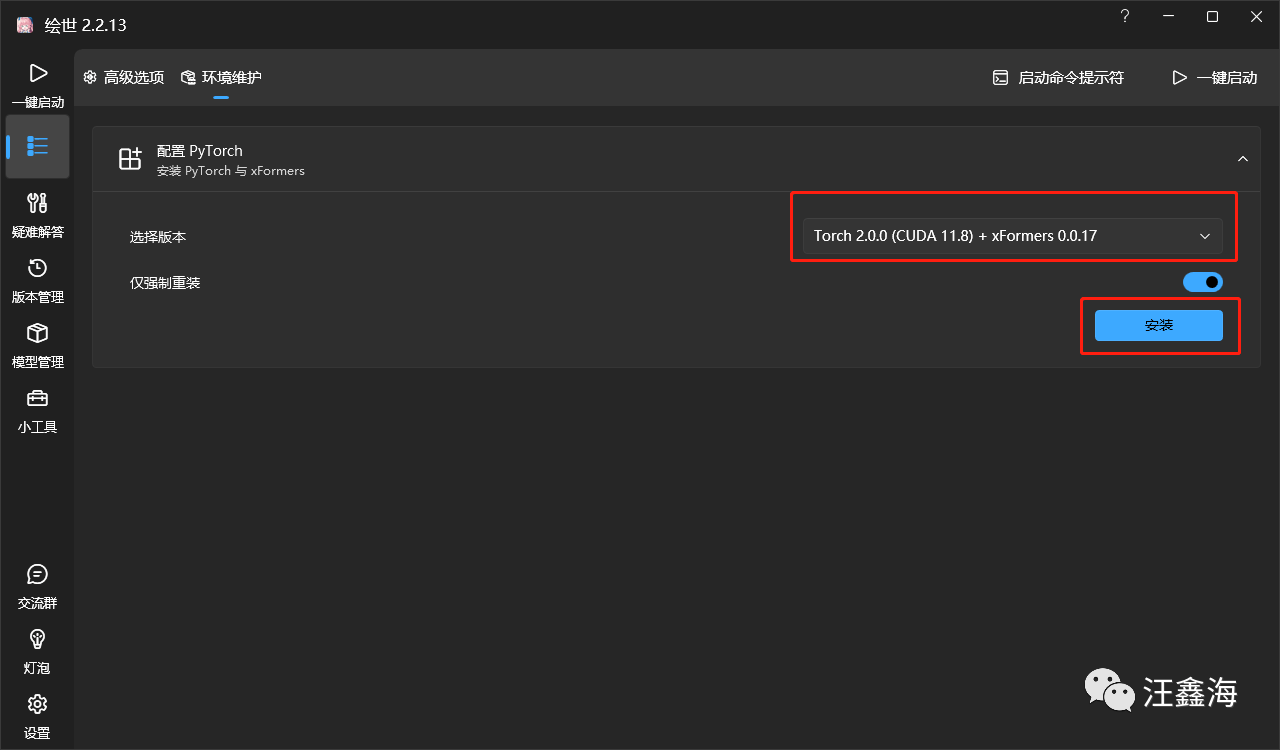1280x750 pixels.
Task: Click the help question mark in title bar
Action: 1125,17
